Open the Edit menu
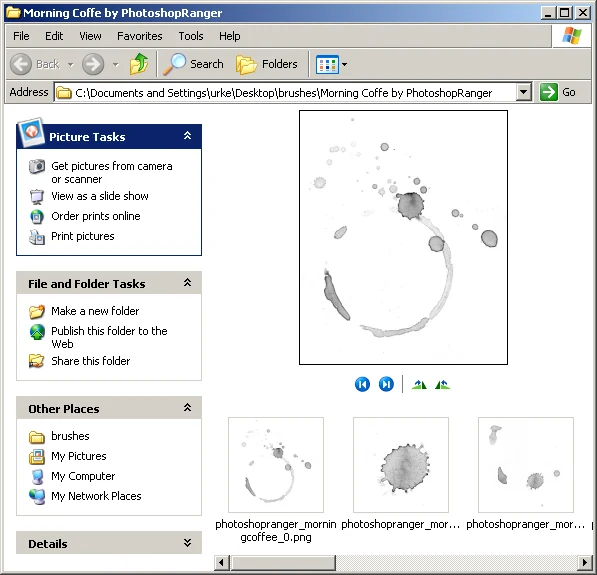597x575 pixels. click(54, 36)
